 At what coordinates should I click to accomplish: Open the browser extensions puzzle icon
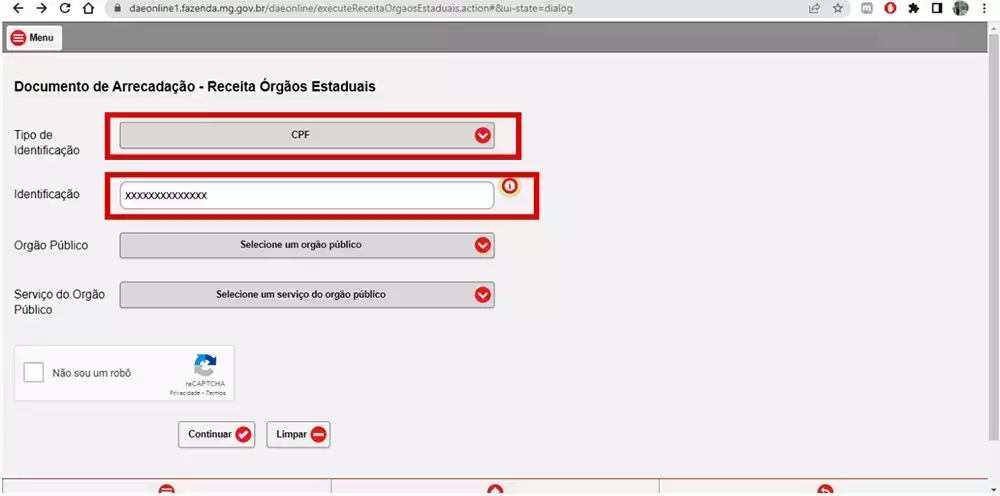click(x=913, y=8)
